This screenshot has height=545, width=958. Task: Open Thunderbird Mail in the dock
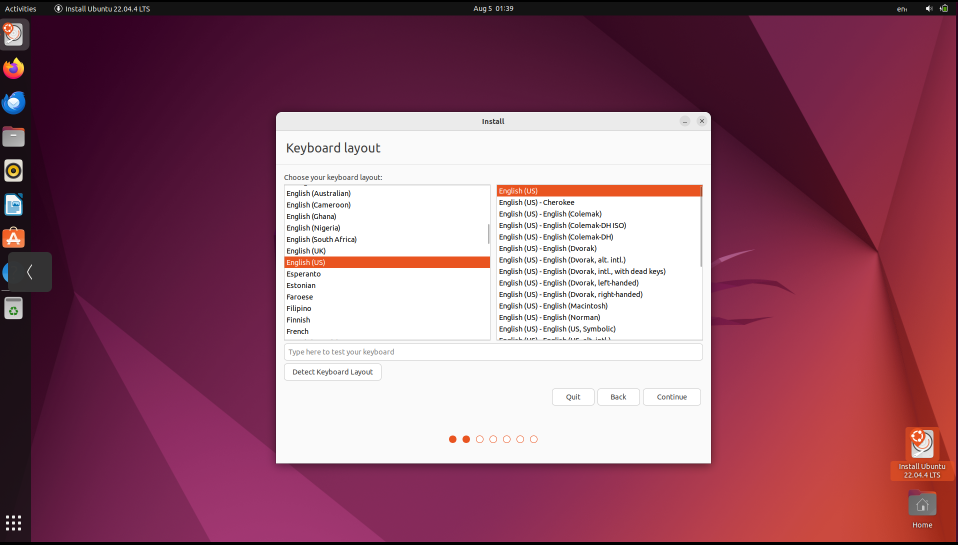tap(13, 103)
